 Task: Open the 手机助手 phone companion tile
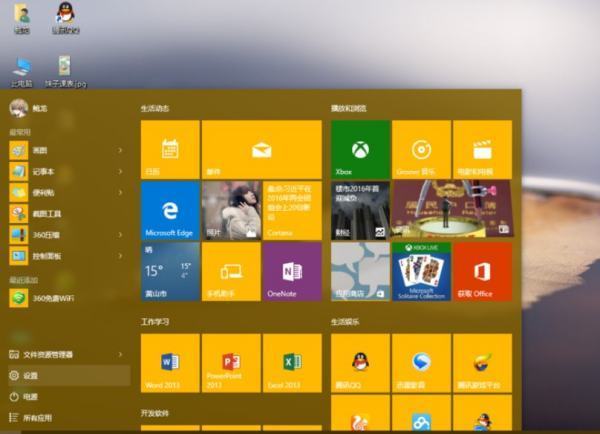232,271
